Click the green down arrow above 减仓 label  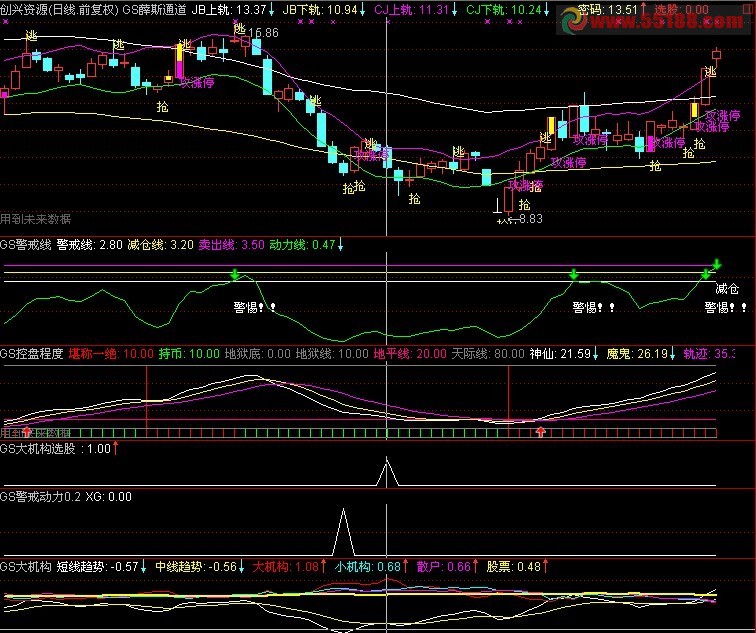pyautogui.click(x=717, y=264)
